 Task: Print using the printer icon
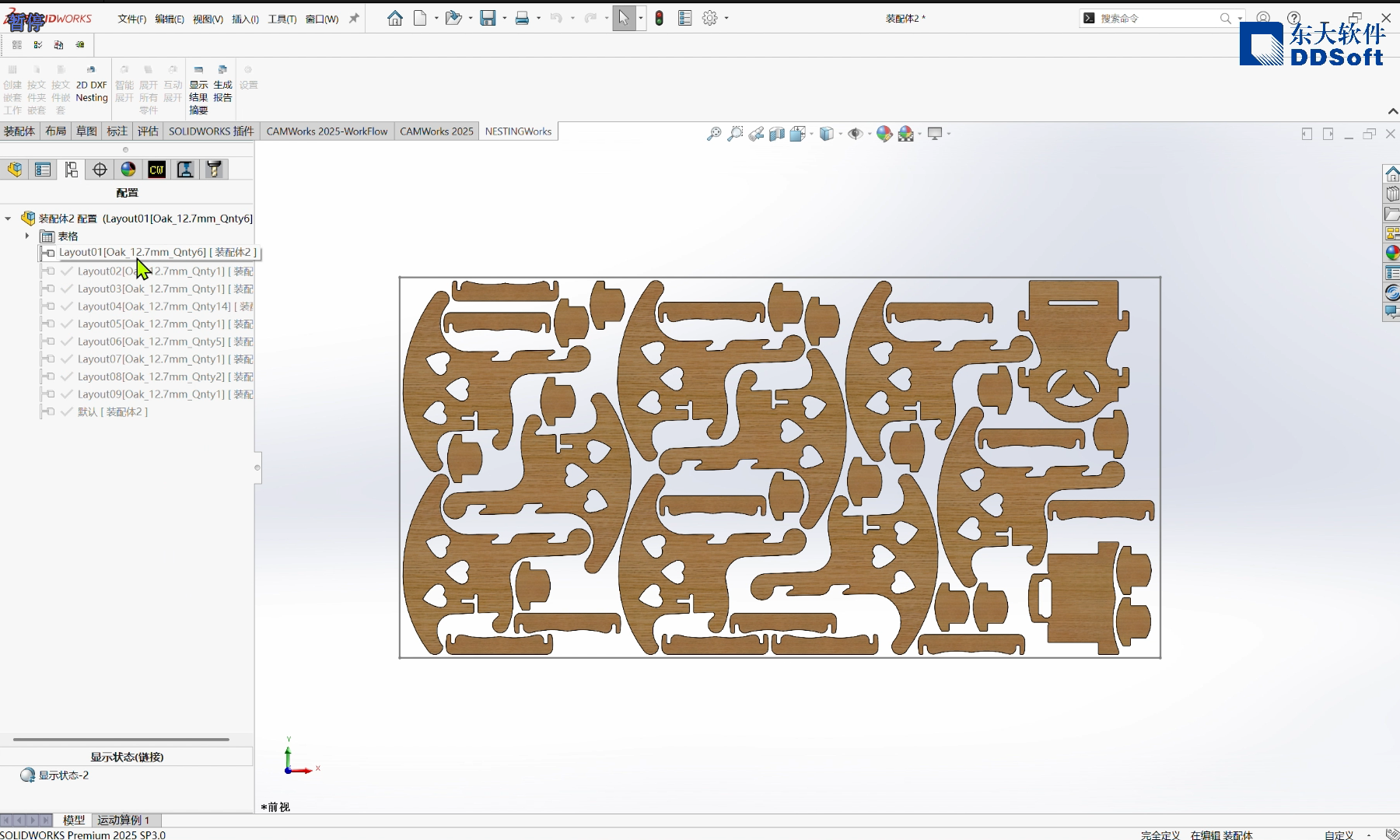click(522, 18)
